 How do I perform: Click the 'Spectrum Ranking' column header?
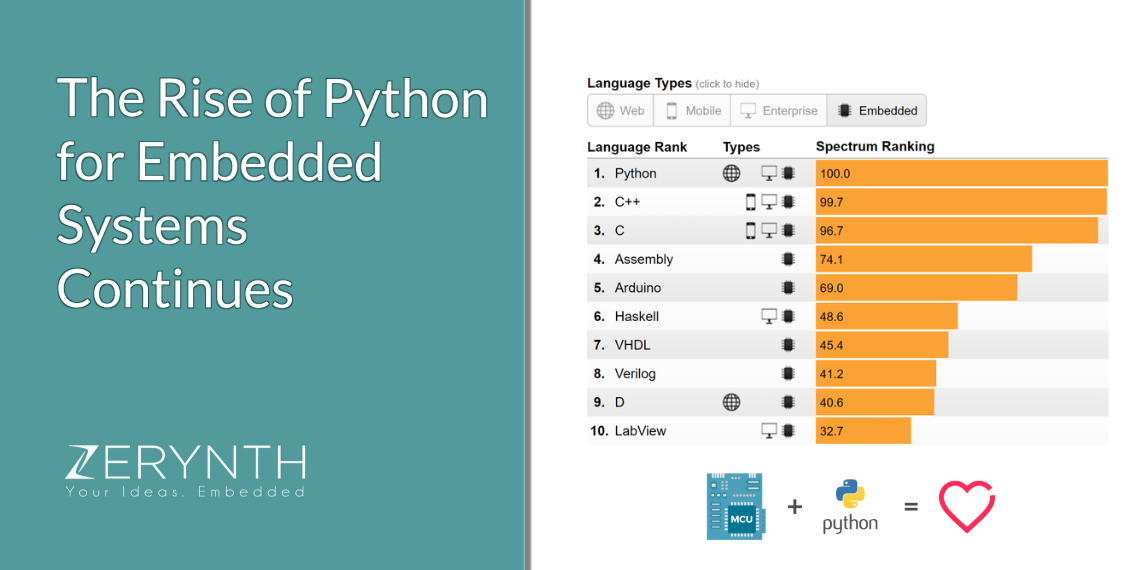point(875,147)
